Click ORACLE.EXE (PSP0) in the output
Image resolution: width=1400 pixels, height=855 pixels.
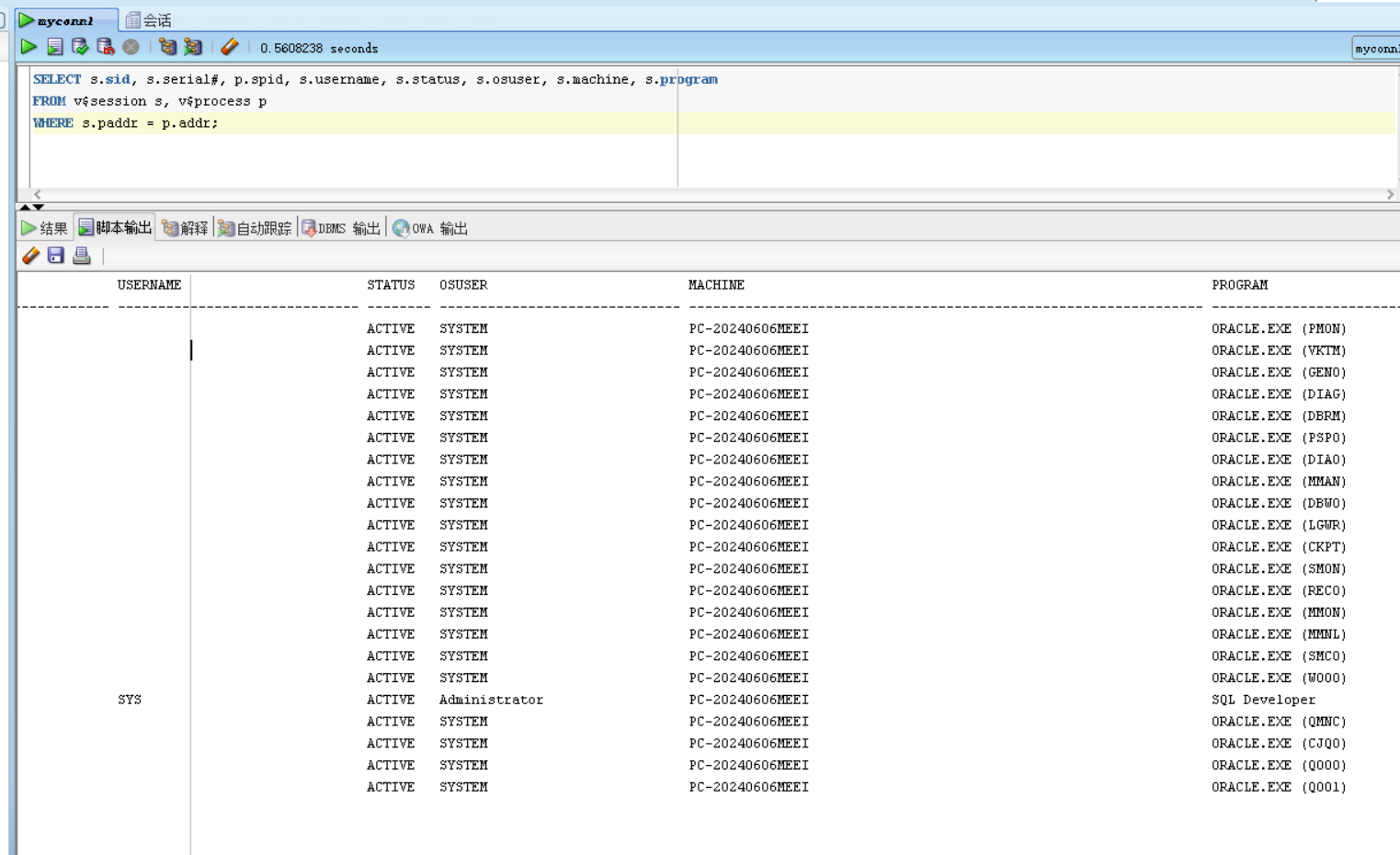pos(1279,438)
